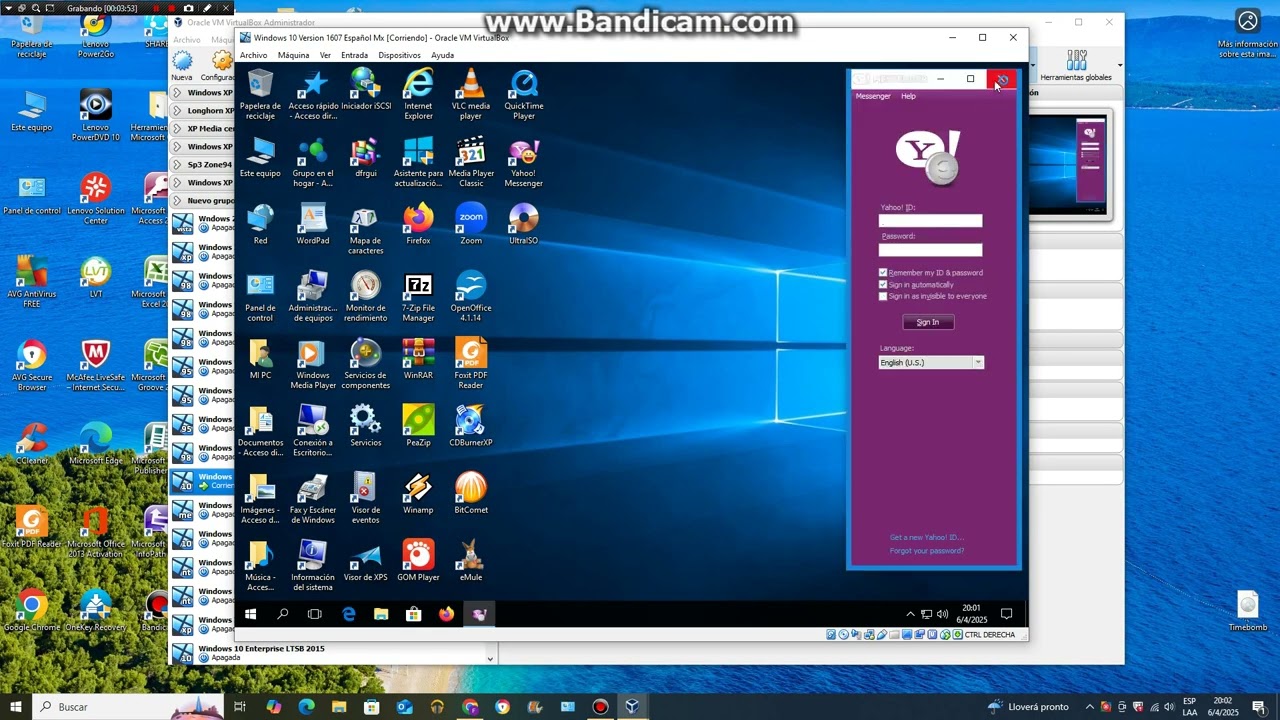Click the VM list scroll-down arrow
This screenshot has width=1280, height=720.
click(490, 659)
